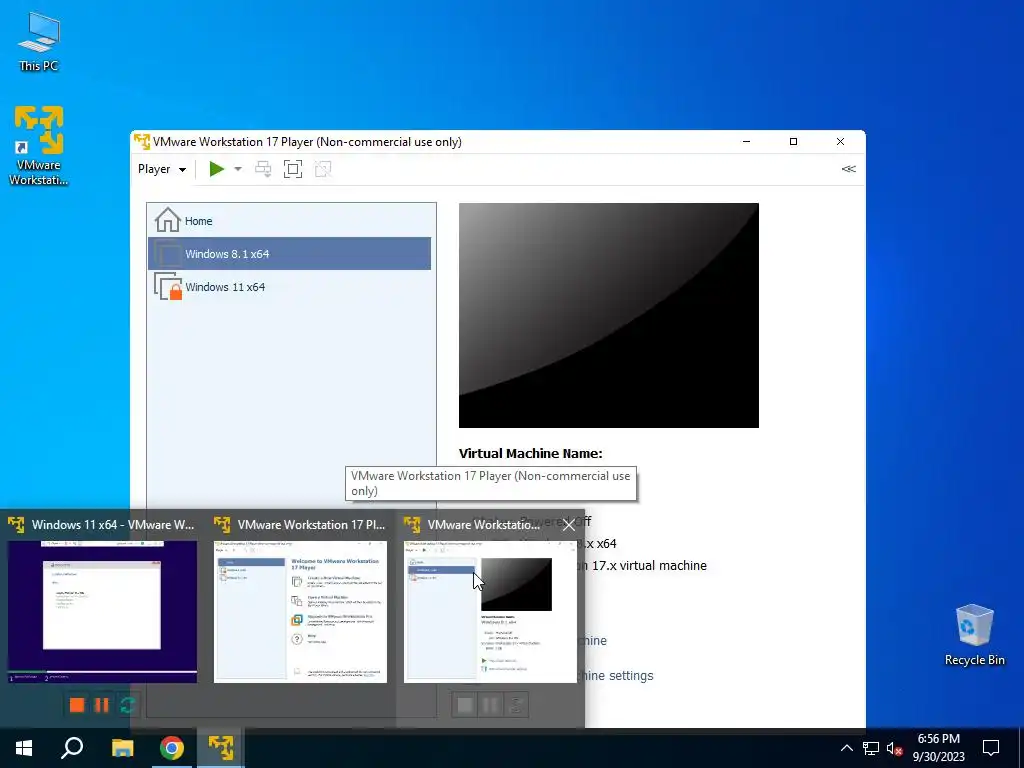The image size is (1024, 768).
Task: Click the muted volume tray icon
Action: (x=894, y=748)
